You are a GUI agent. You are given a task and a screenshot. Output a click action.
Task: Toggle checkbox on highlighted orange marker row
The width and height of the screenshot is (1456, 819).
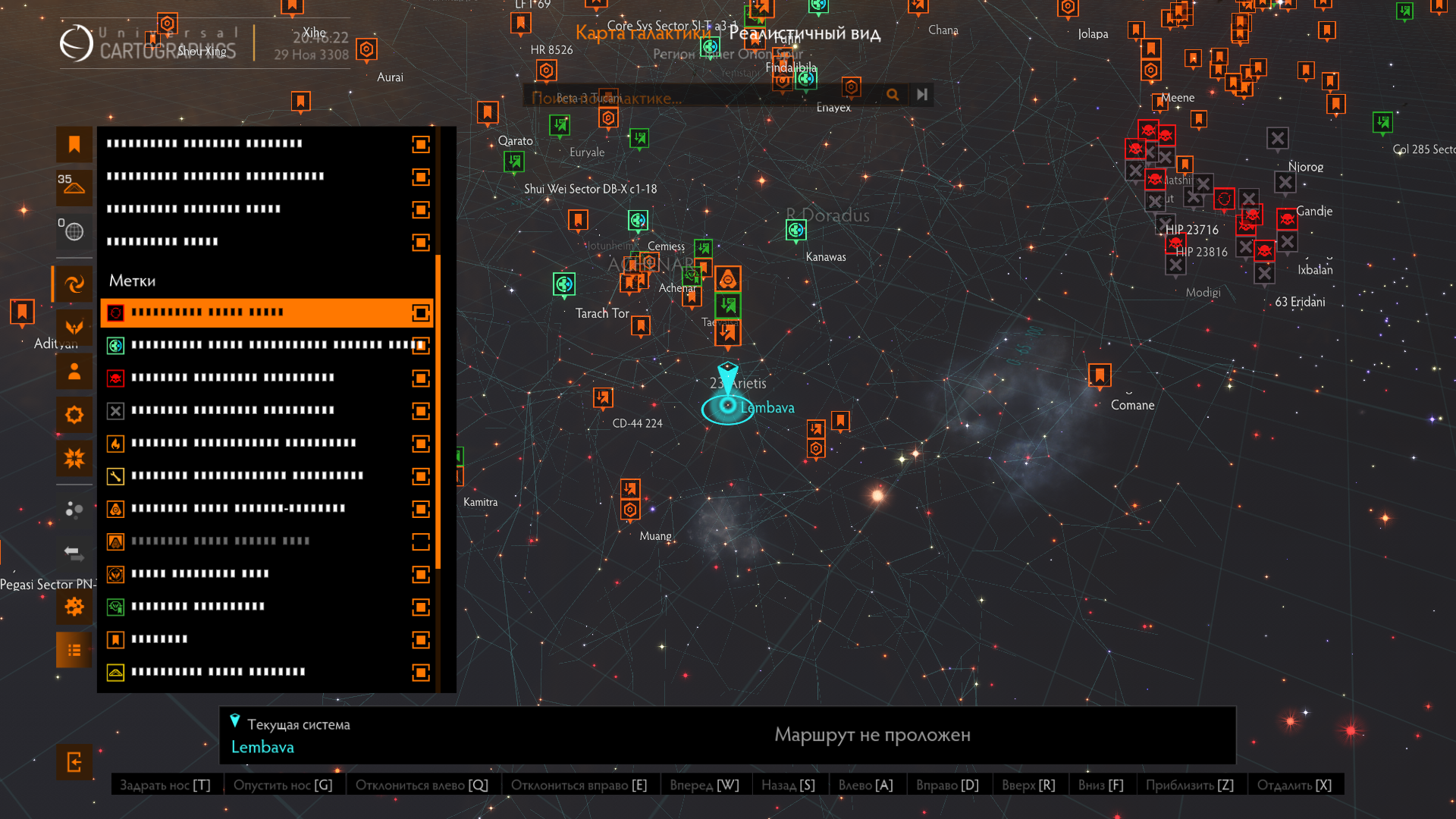pos(421,312)
